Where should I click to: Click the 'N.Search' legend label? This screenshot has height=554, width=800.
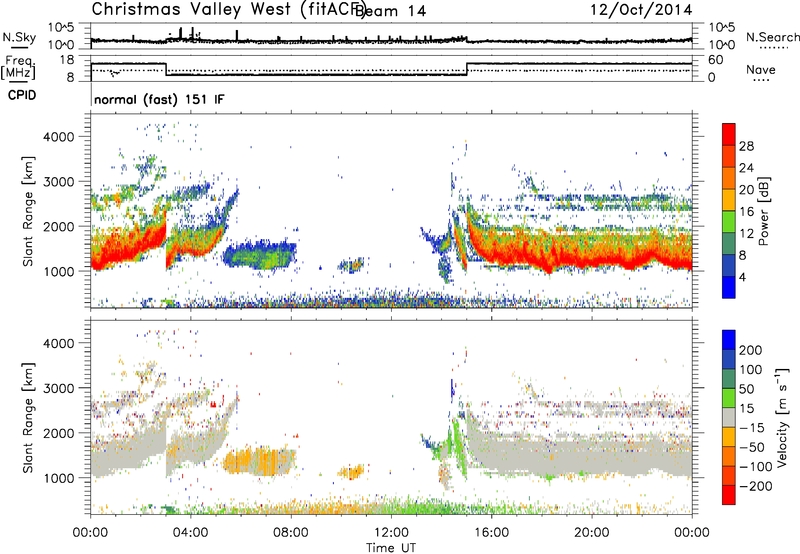(773, 37)
